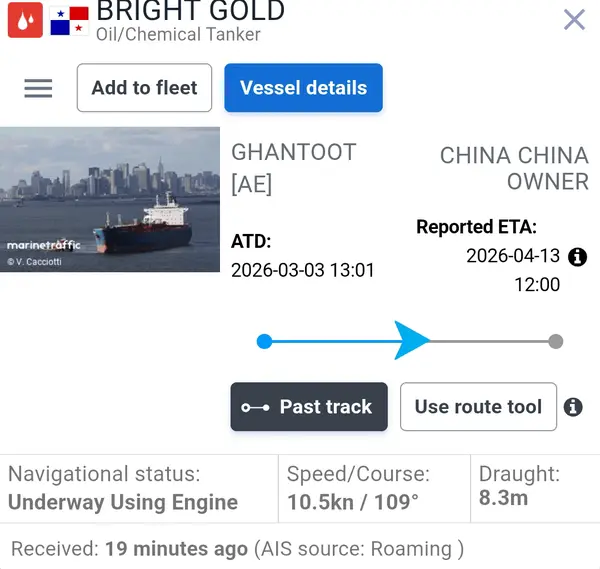
Task: Add the vessel to your fleet
Action: (144, 88)
